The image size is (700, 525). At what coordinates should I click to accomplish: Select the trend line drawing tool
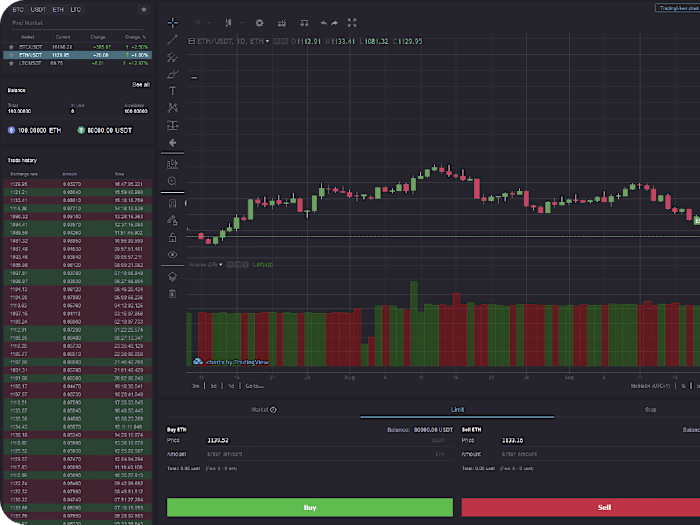pyautogui.click(x=172, y=40)
